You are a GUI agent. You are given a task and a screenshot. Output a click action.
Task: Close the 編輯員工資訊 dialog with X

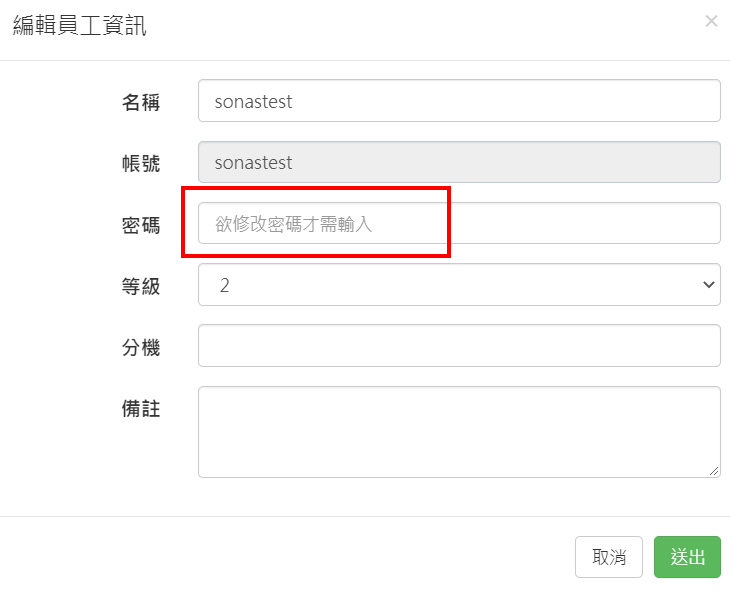coord(711,21)
